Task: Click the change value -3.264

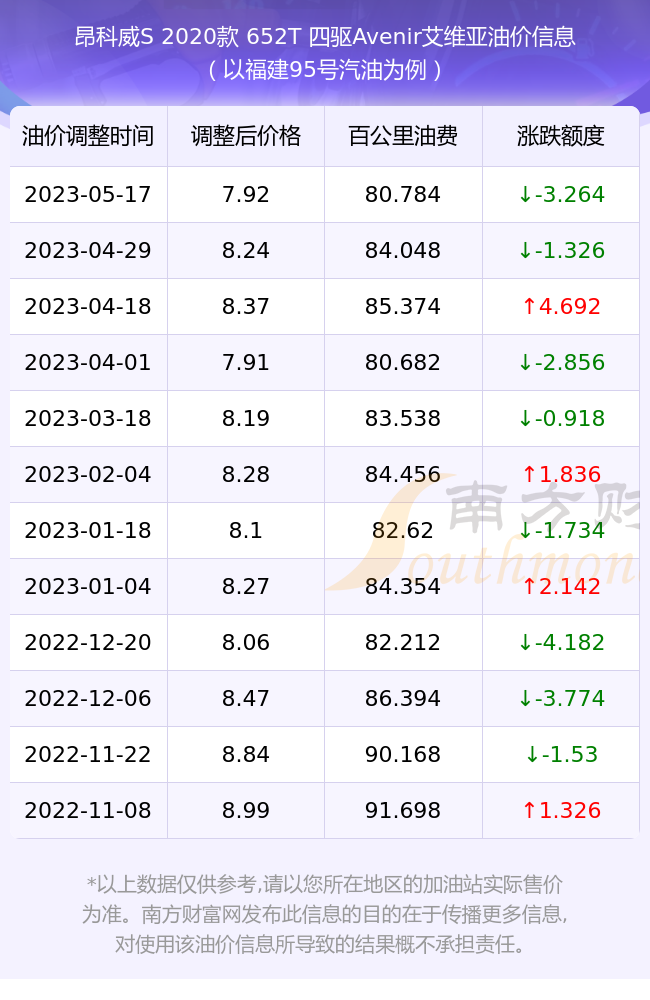Action: (x=561, y=195)
